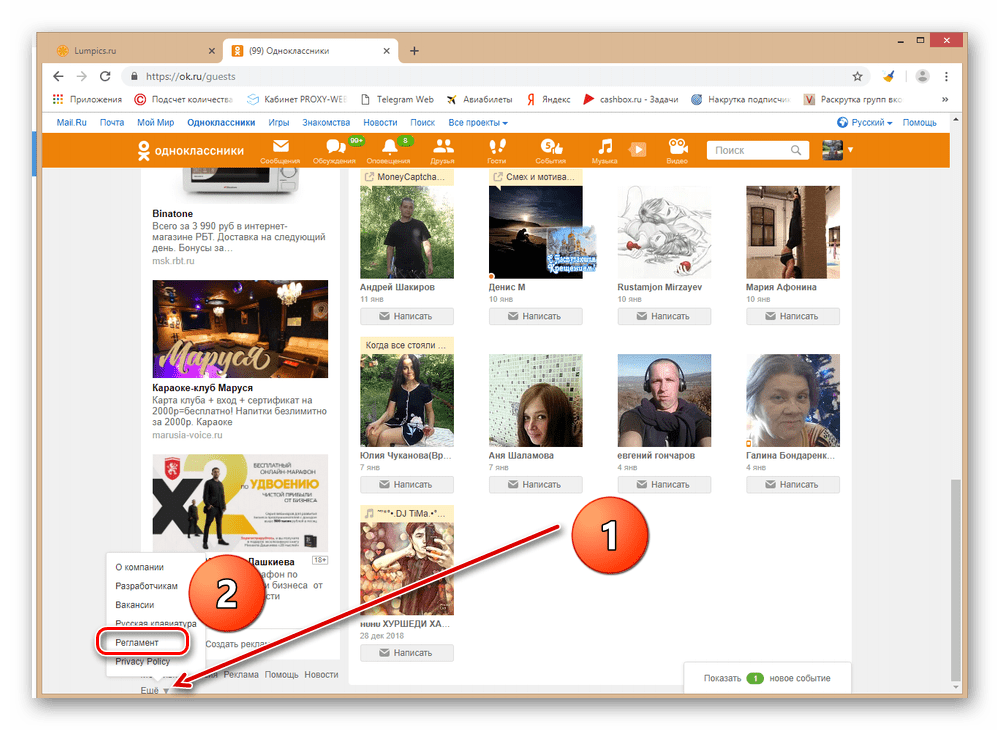Go to Друзья friends icon

pyautogui.click(x=442, y=146)
